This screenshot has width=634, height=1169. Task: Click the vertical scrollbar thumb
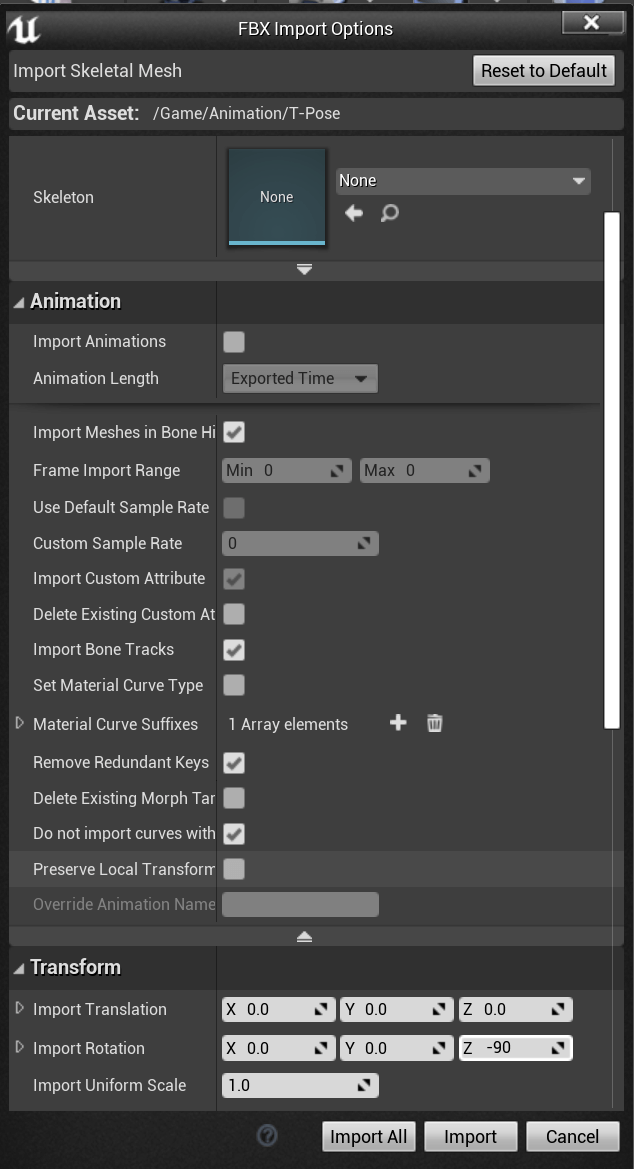(612, 470)
